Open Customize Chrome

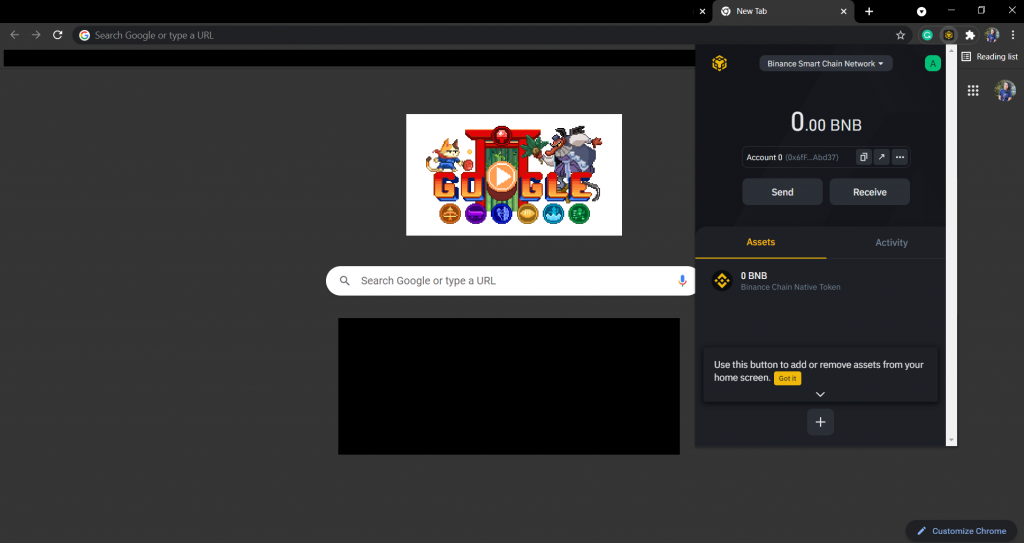pos(961,531)
